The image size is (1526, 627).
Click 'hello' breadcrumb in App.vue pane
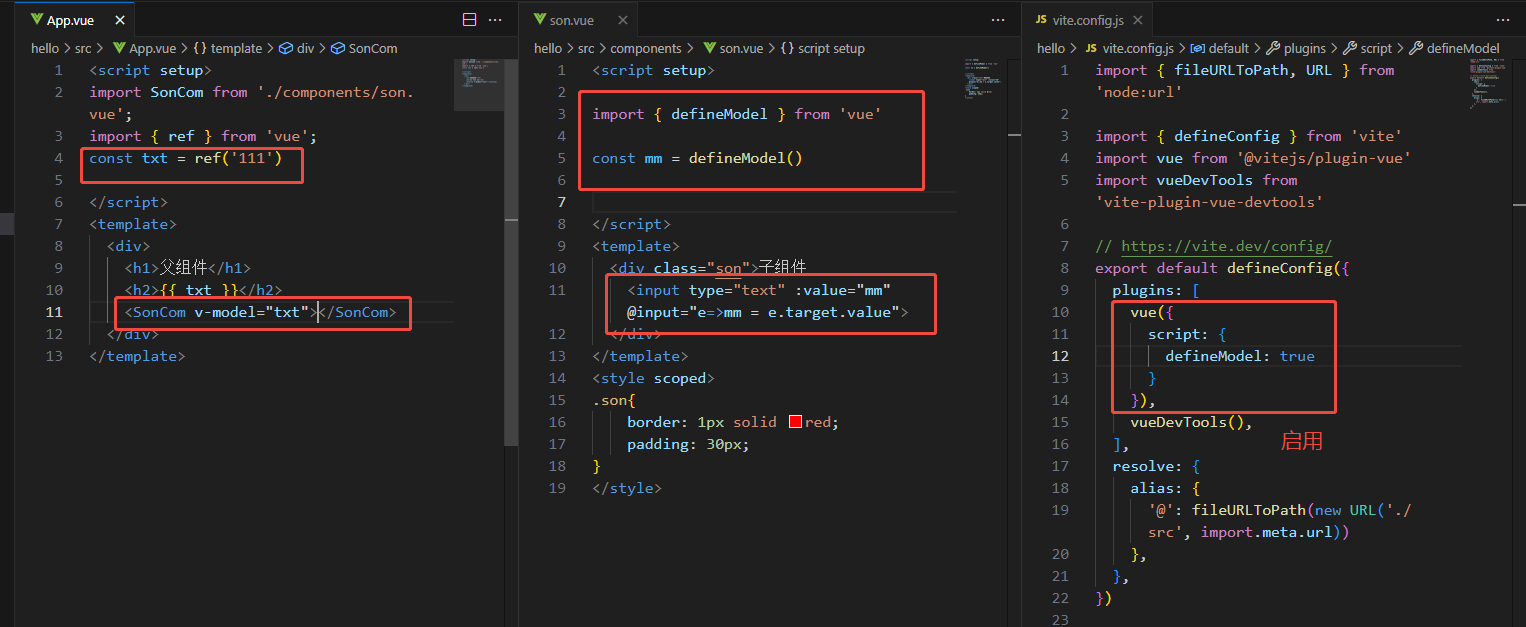pos(45,48)
